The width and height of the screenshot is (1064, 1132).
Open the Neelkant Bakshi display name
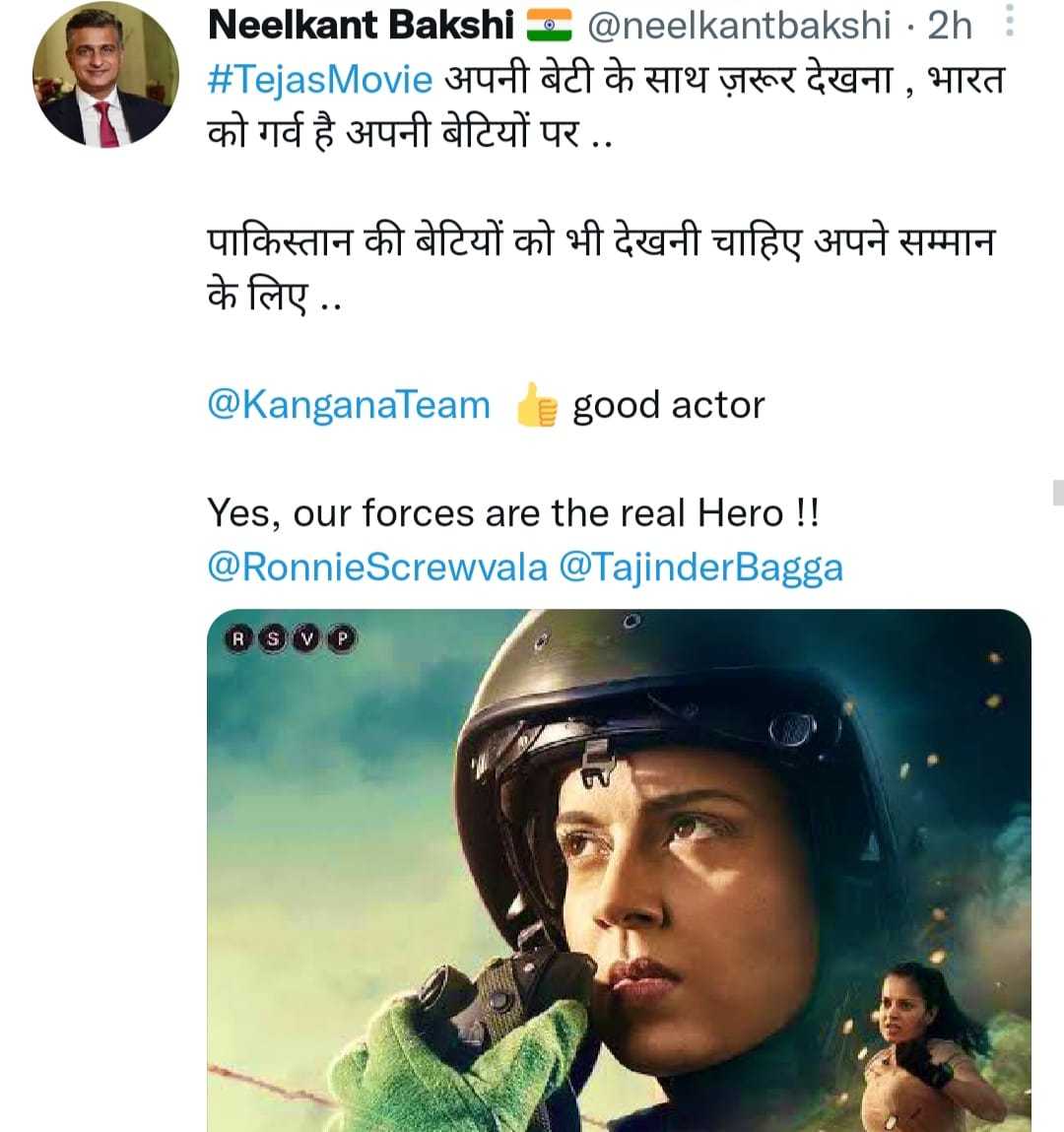click(361, 26)
